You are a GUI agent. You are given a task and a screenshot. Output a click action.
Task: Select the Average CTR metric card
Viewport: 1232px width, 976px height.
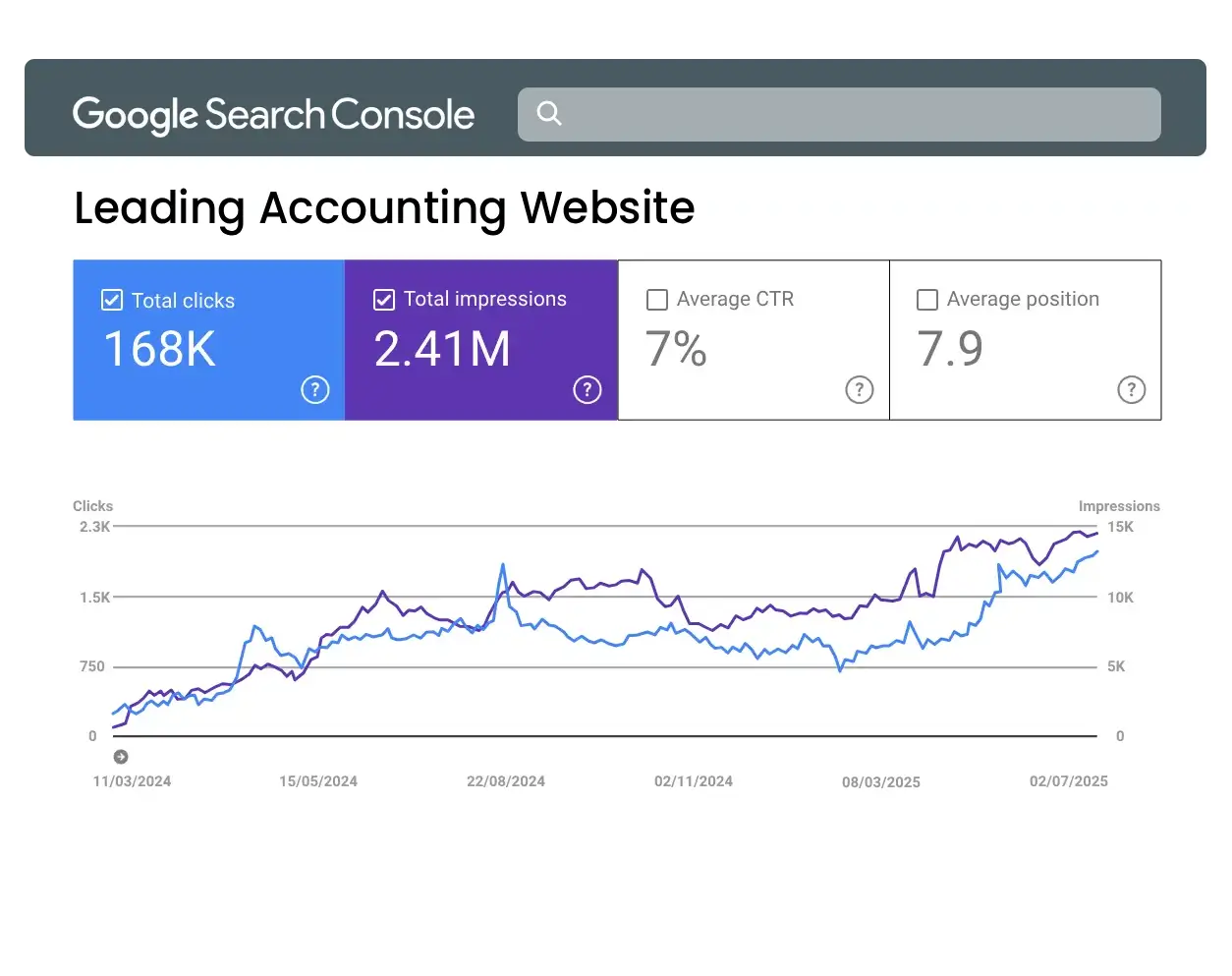753,339
